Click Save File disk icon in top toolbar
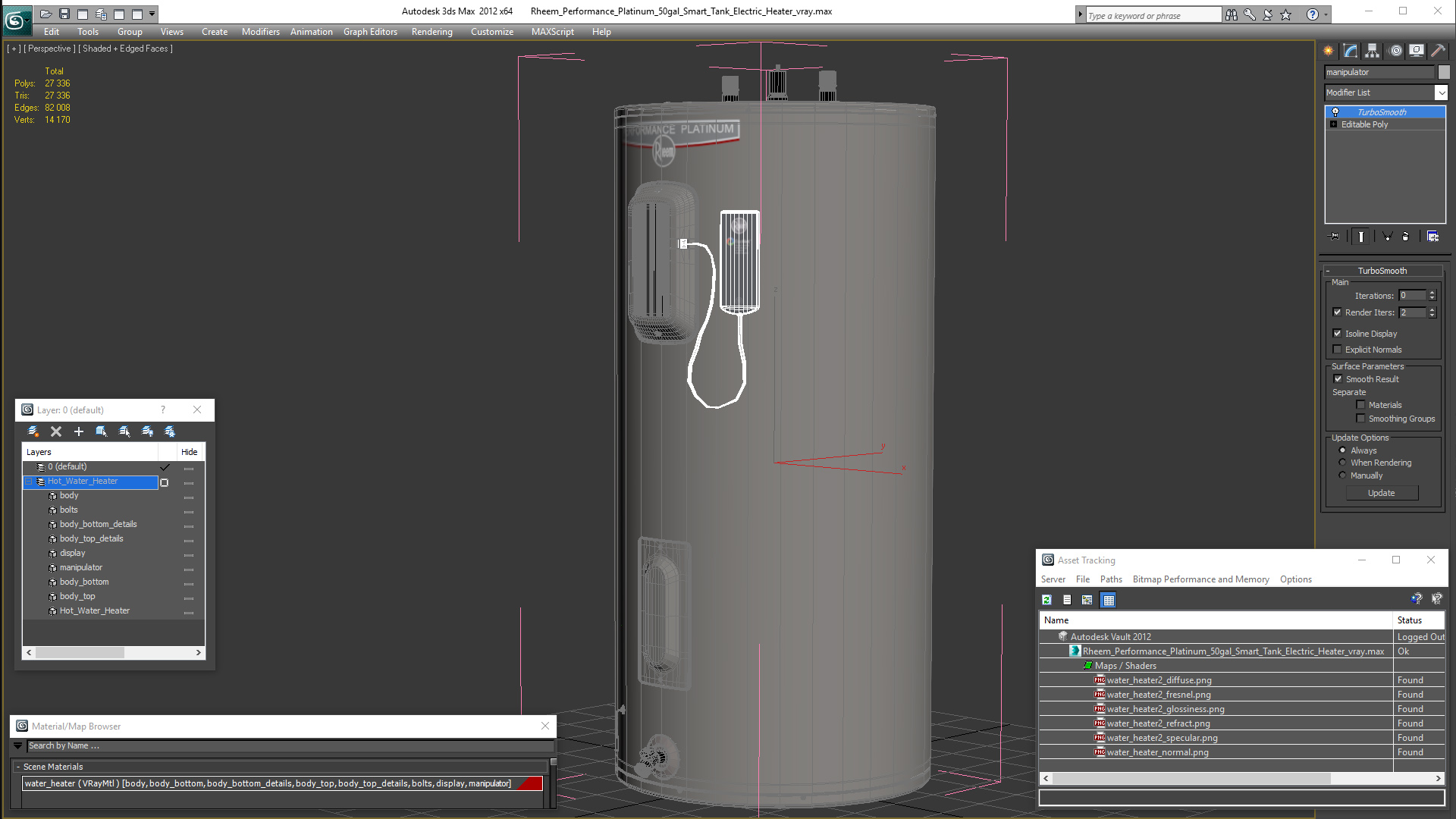This screenshot has height=819, width=1456. pos(64,14)
